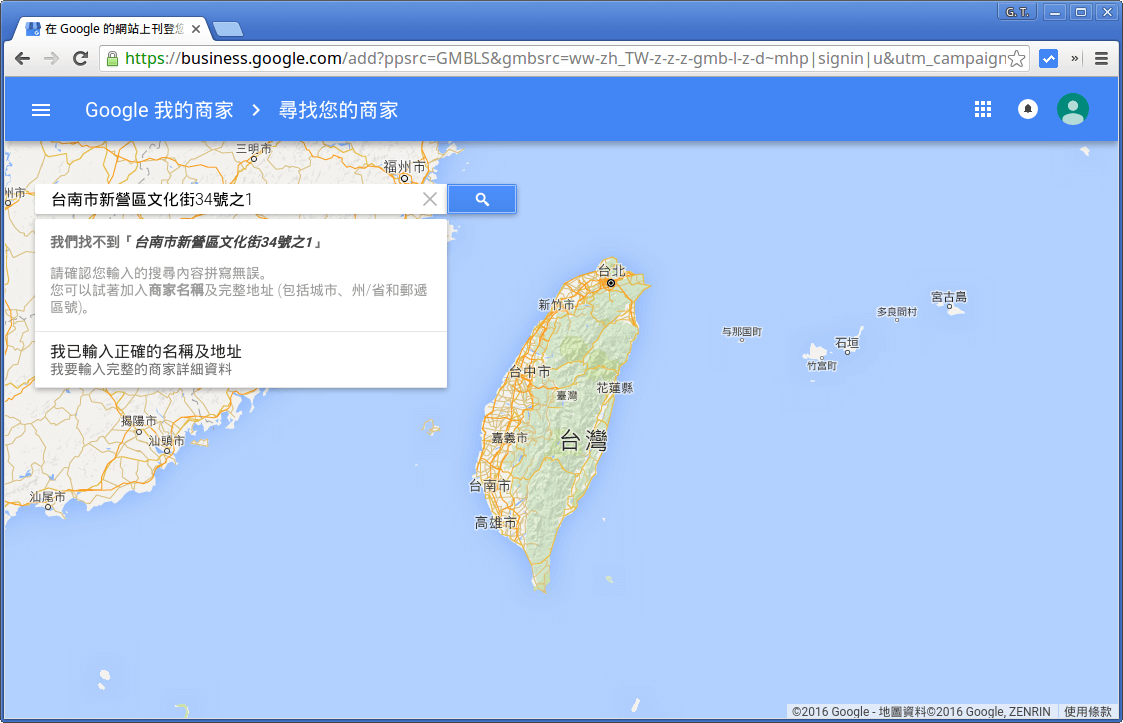Open the Chrome menu button
The width and height of the screenshot is (1123, 723).
click(1101, 59)
